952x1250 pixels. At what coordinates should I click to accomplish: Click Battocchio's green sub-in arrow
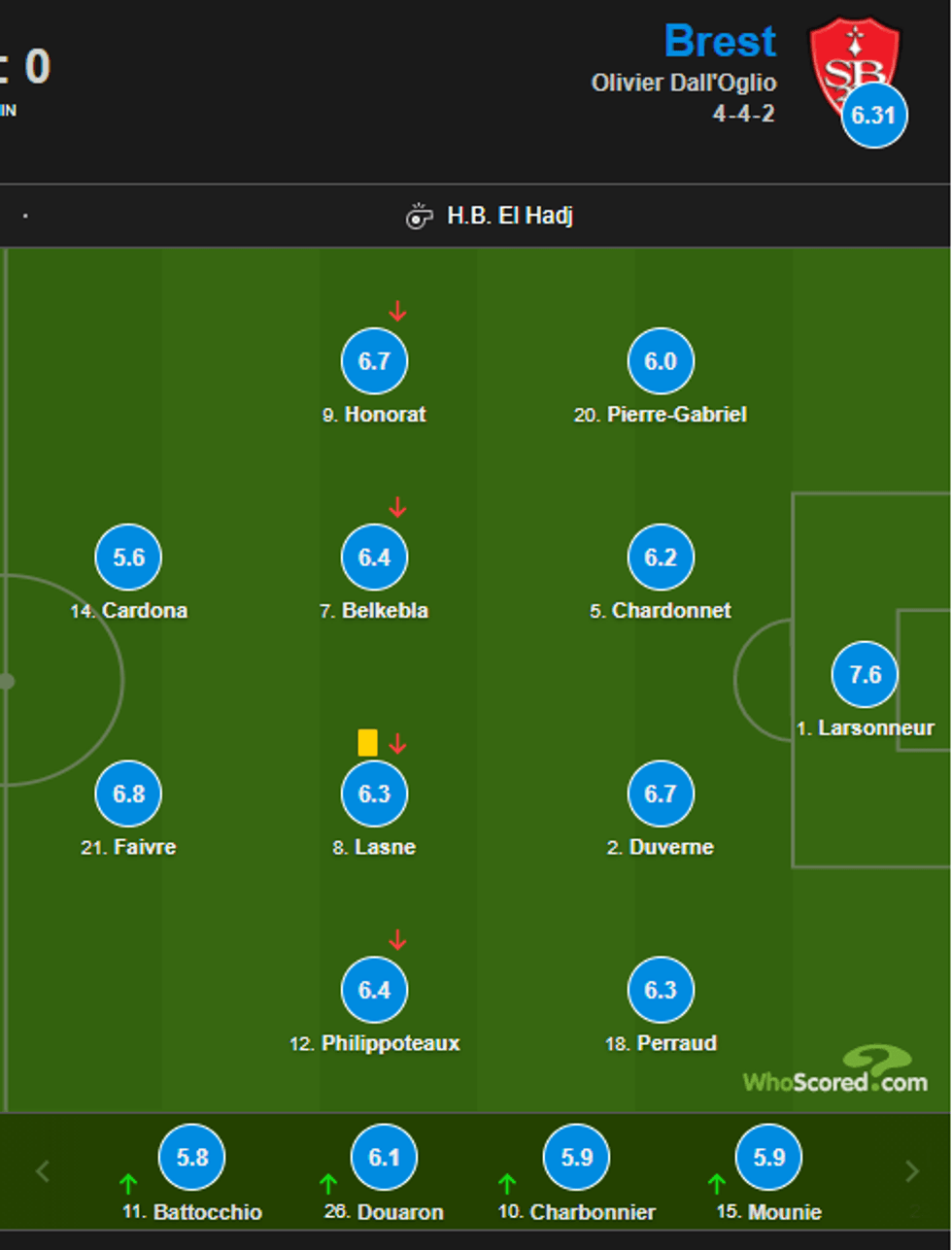(128, 1184)
